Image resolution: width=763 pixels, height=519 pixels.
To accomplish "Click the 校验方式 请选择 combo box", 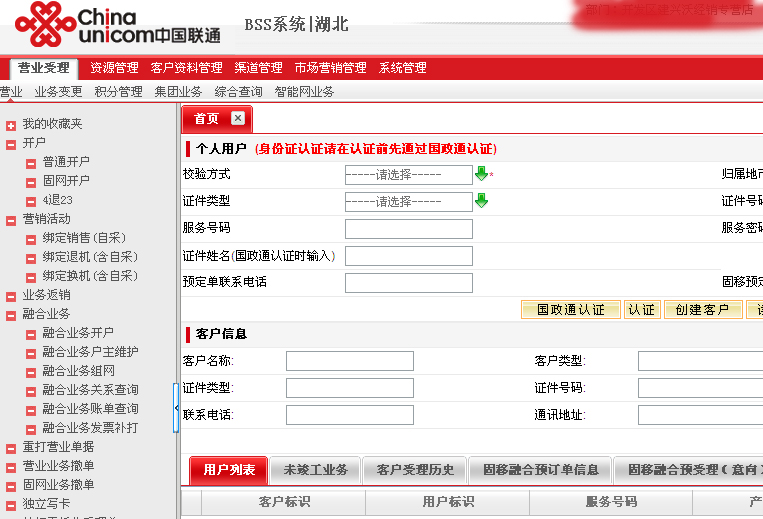I will [409, 175].
